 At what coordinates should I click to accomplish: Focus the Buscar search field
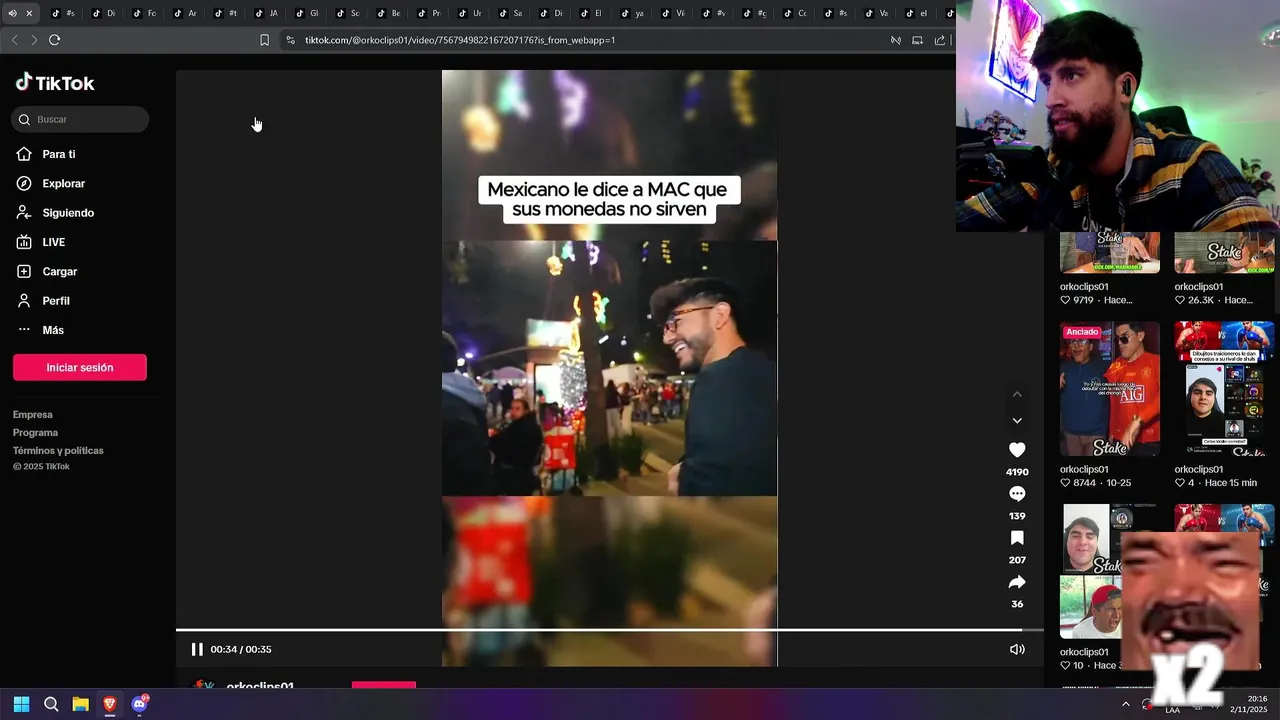(81, 120)
